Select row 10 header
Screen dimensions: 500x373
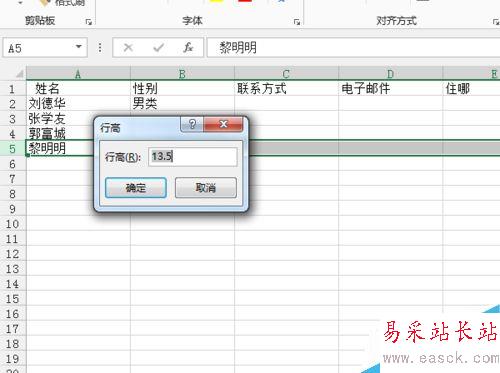click(13, 224)
